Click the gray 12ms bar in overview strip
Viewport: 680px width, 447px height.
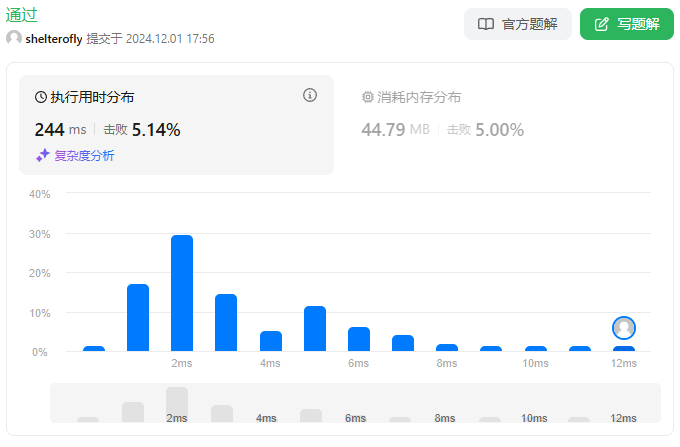coord(623,418)
